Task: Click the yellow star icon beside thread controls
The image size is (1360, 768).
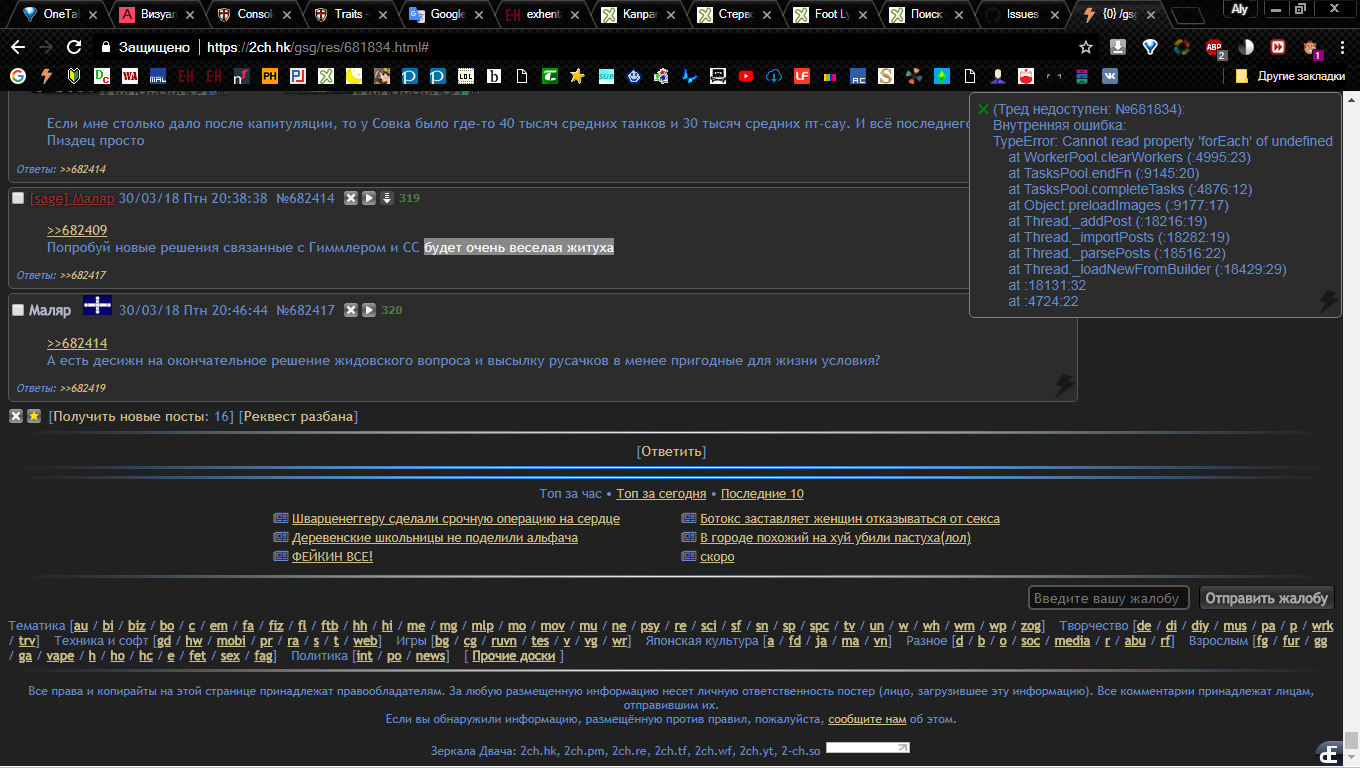Action: point(33,415)
